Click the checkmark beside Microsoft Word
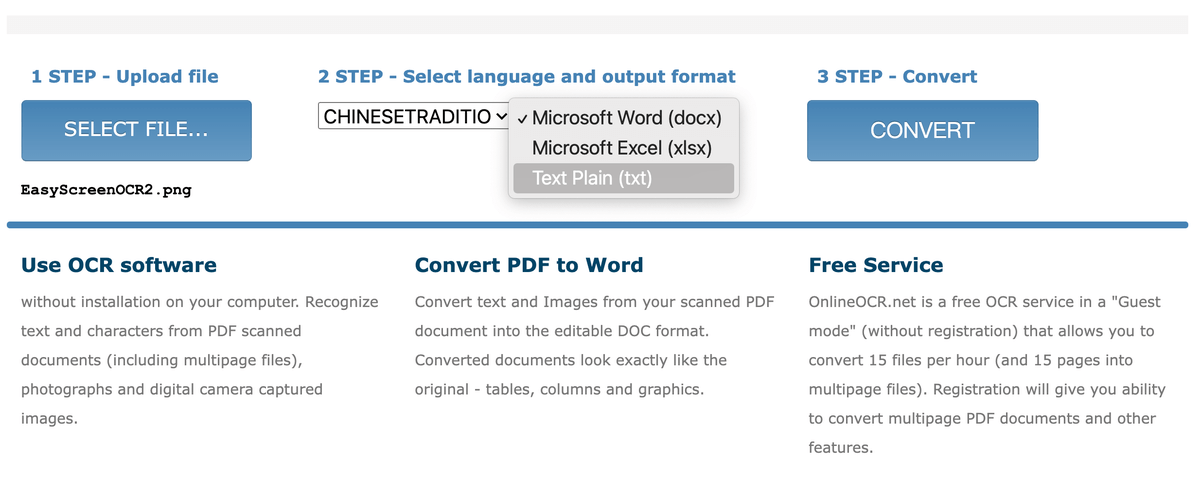The height and width of the screenshot is (479, 1200). coord(524,118)
